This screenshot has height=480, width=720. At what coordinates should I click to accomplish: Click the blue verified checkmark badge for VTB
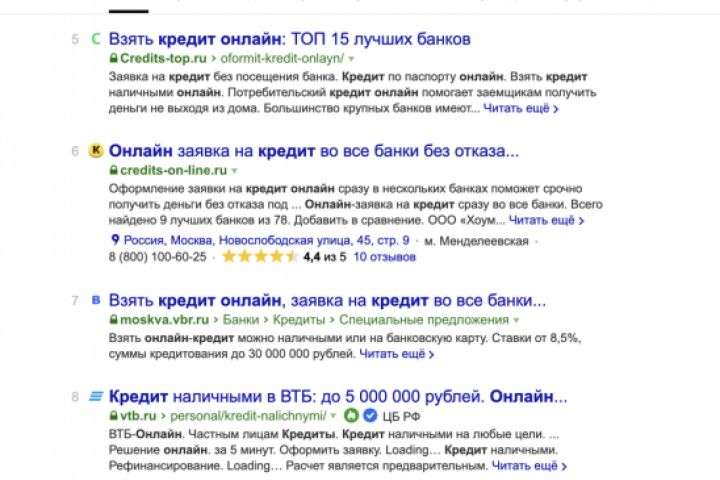point(369,415)
